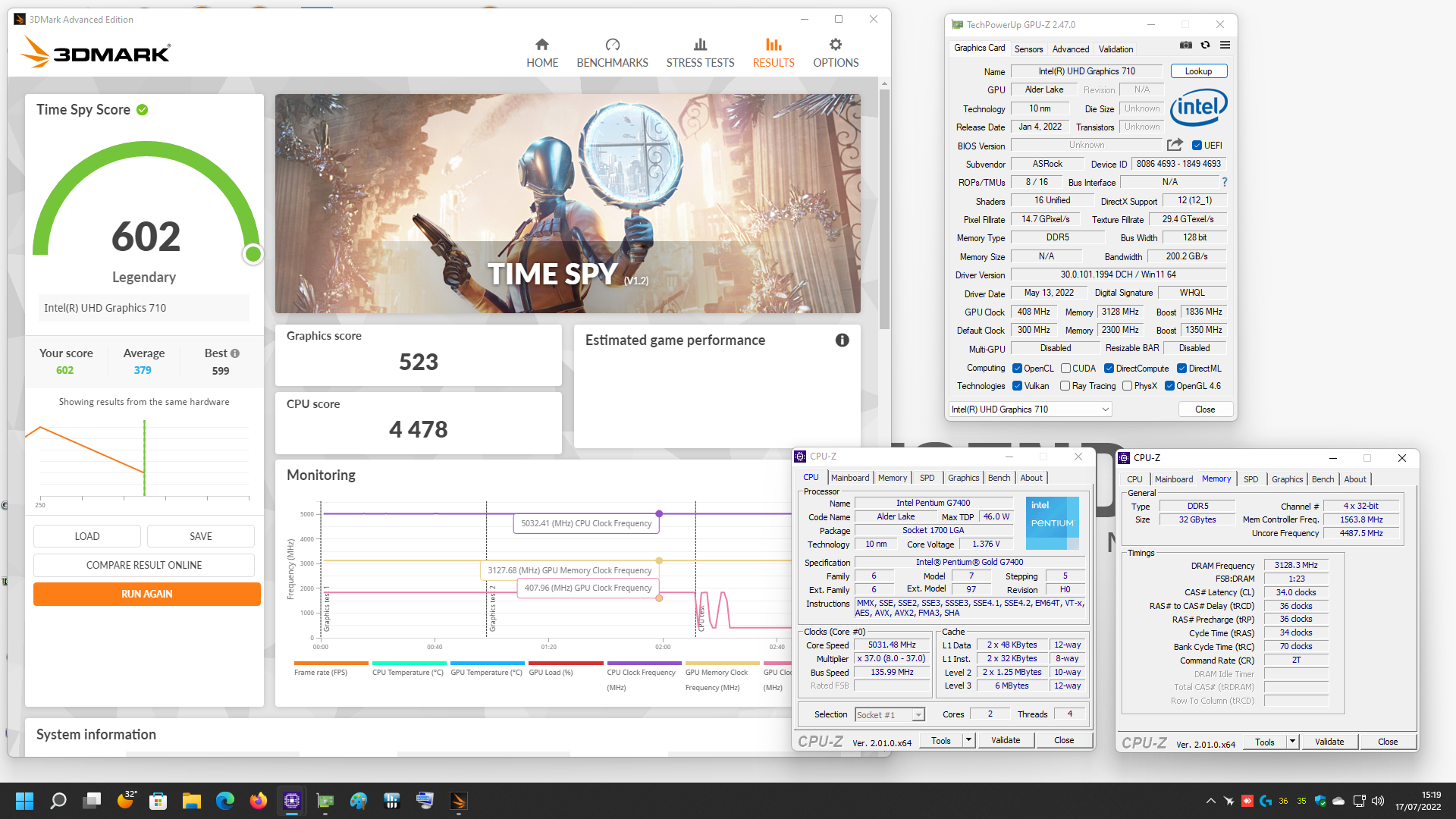1456x819 pixels.
Task: Toggle OpenCL checkbox
Action: click(1018, 369)
